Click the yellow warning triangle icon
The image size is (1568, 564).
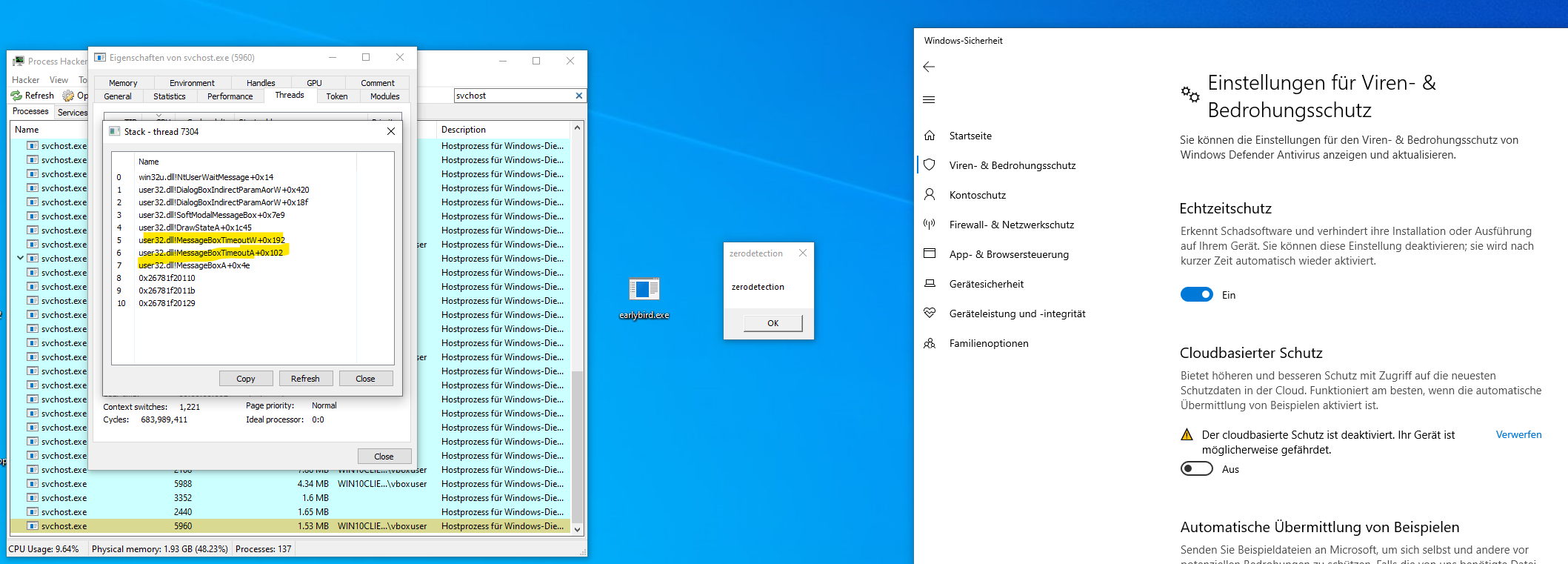tap(1187, 435)
